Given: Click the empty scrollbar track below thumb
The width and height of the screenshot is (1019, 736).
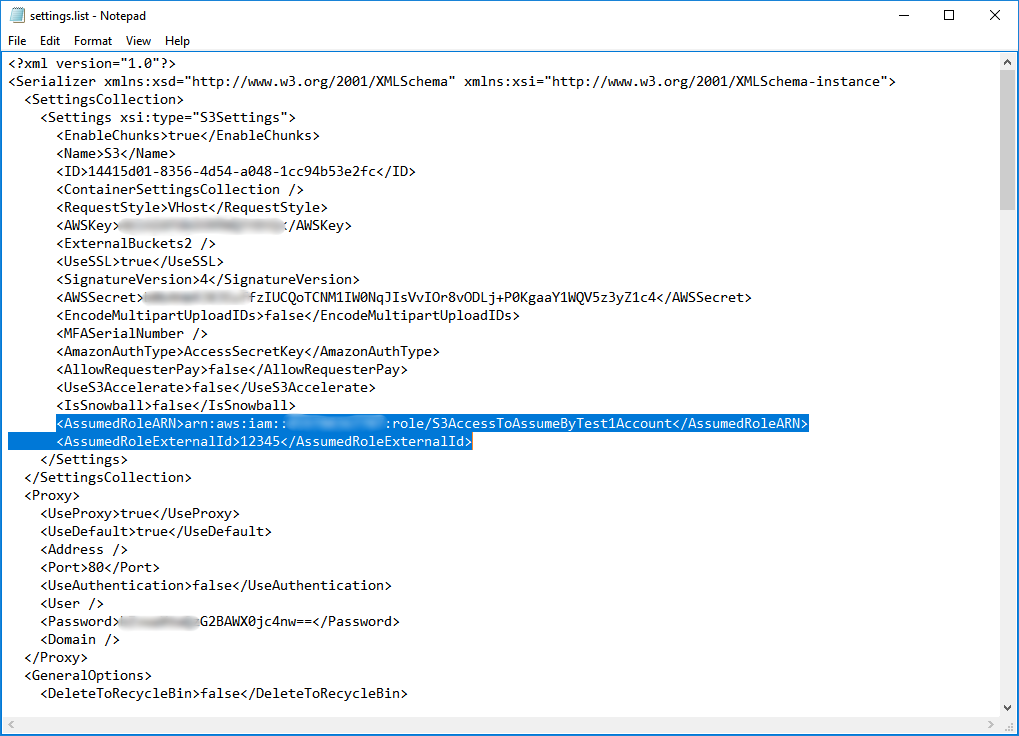Looking at the screenshot, I should (1009, 450).
